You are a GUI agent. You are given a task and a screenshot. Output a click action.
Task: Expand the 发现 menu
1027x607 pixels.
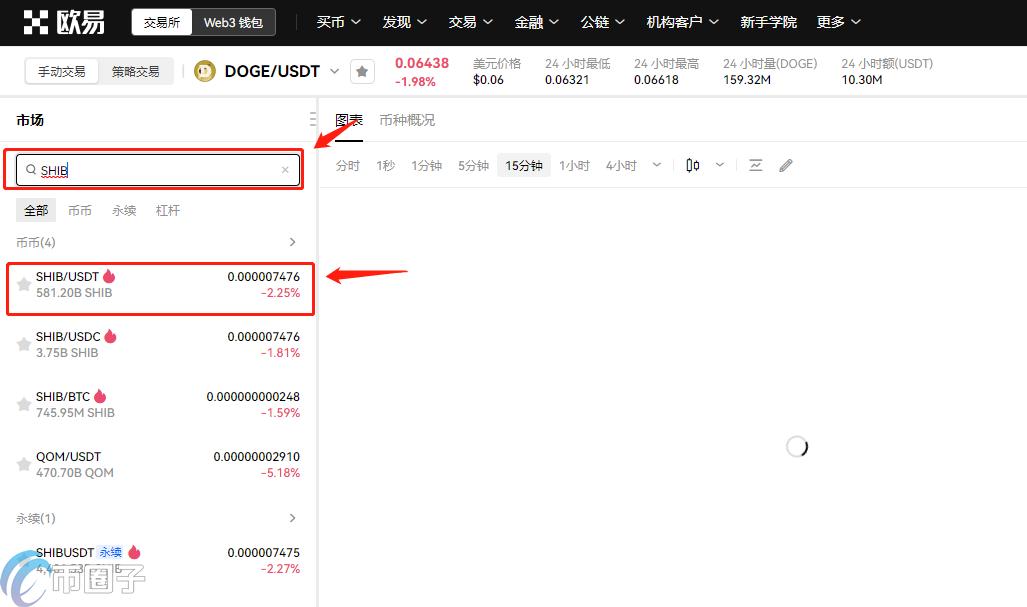pos(405,22)
